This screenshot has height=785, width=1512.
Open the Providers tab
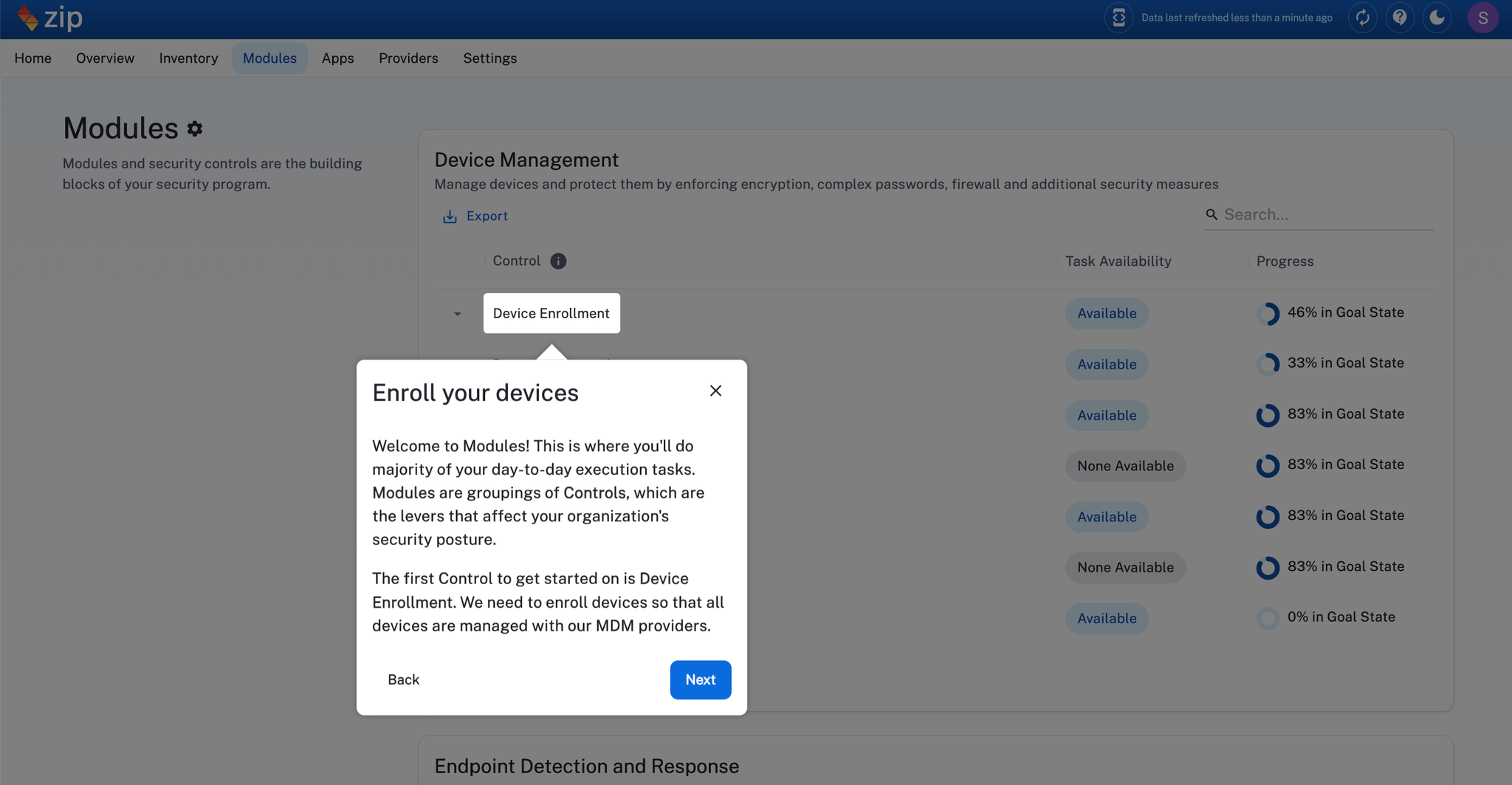(x=408, y=58)
